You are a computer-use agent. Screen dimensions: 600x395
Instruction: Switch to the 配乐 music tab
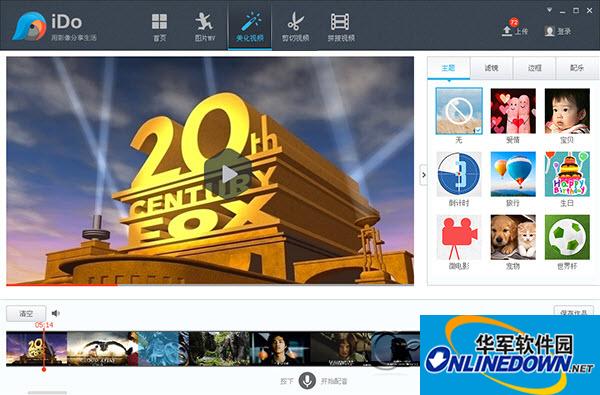point(577,68)
